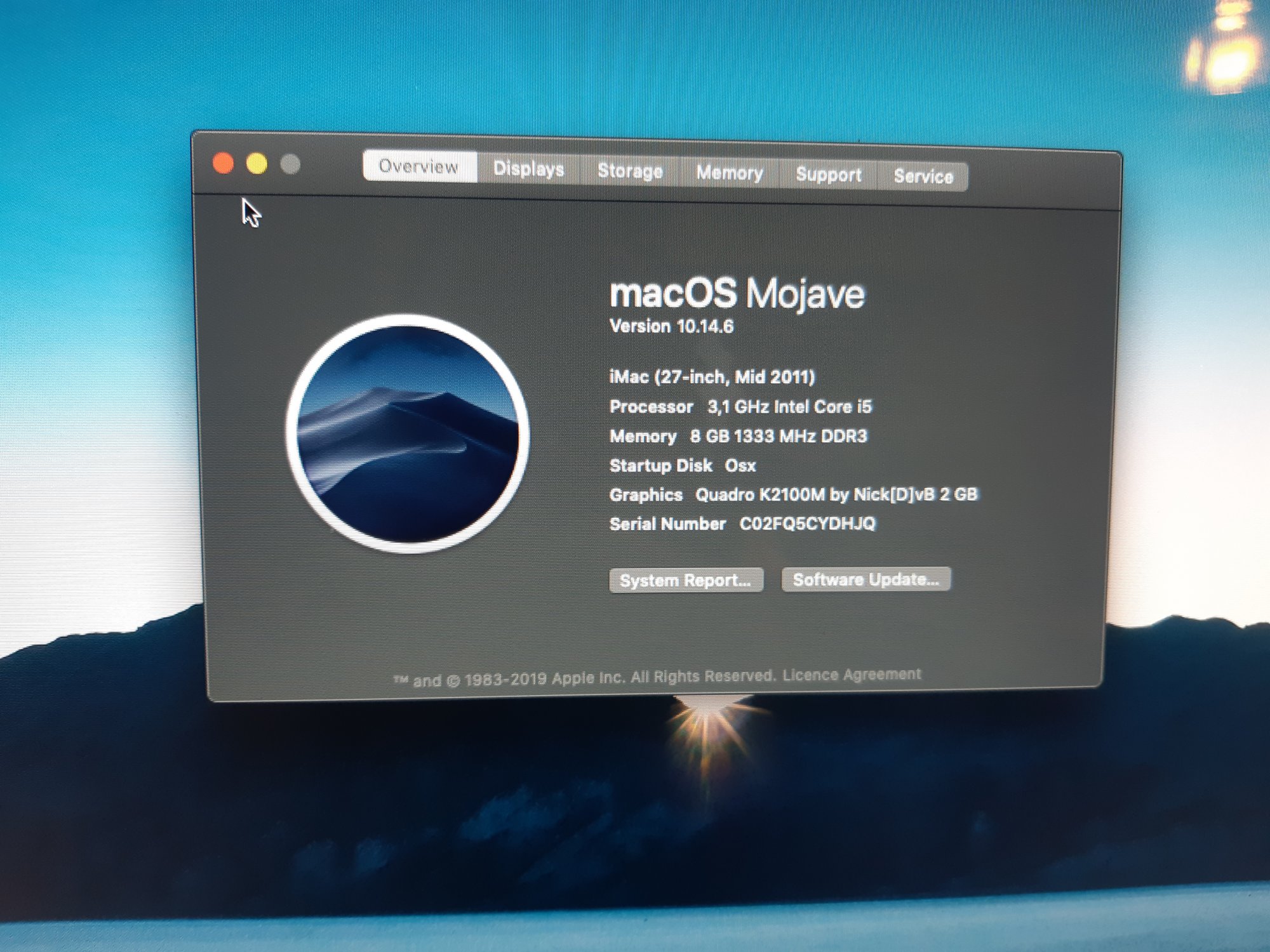The image size is (1270, 952).
Task: Click the iMac 27-inch Mid 2011 model line
Action: click(x=712, y=377)
